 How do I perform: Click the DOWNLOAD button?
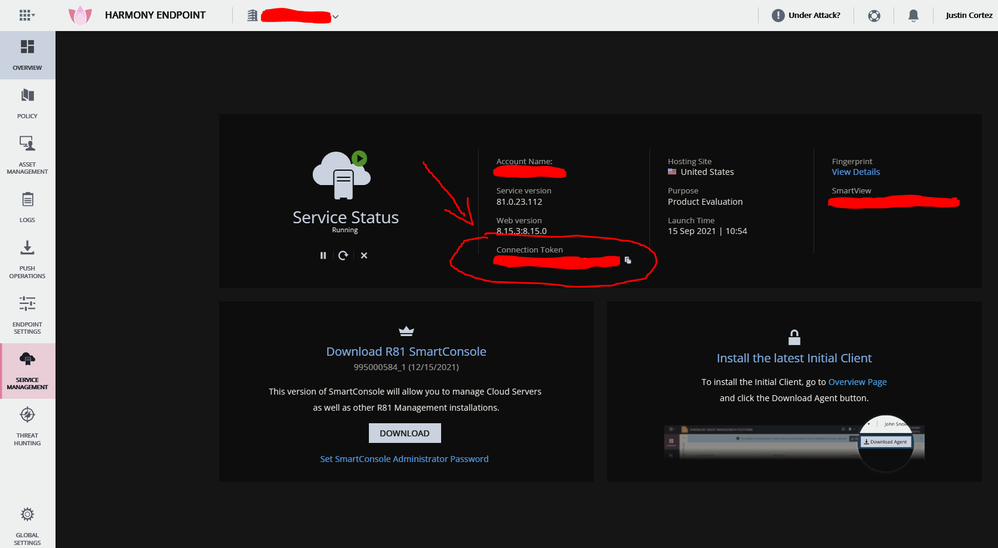coord(405,433)
